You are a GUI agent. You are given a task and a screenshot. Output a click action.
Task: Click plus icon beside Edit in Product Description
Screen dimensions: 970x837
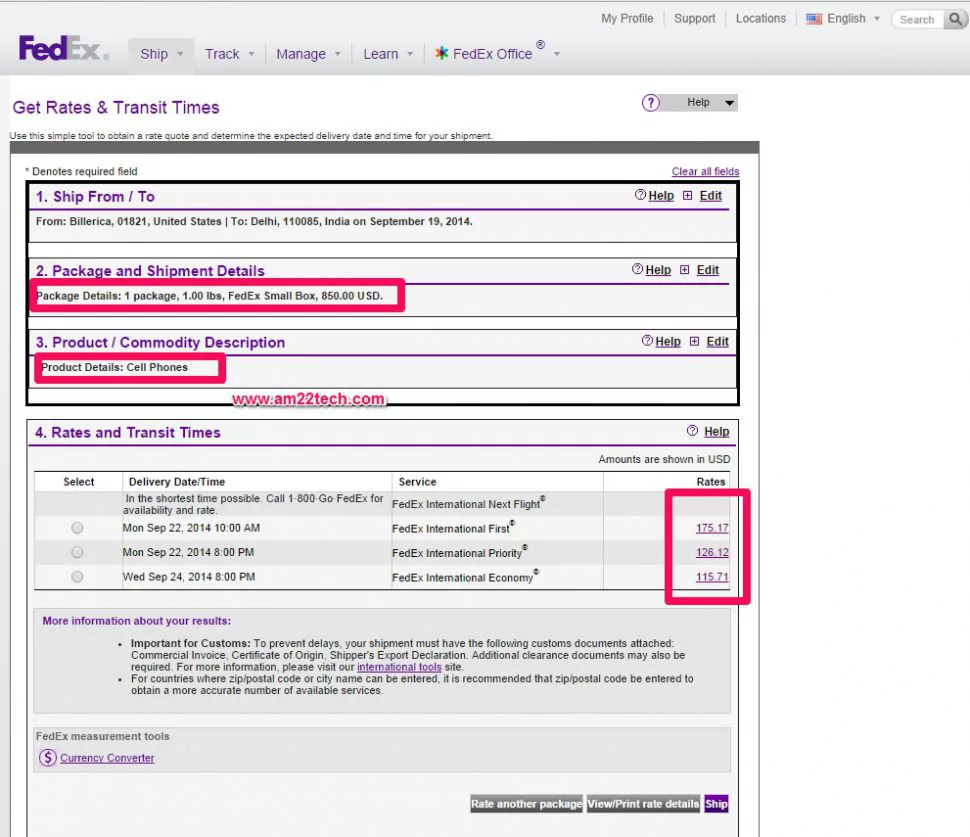pos(694,341)
